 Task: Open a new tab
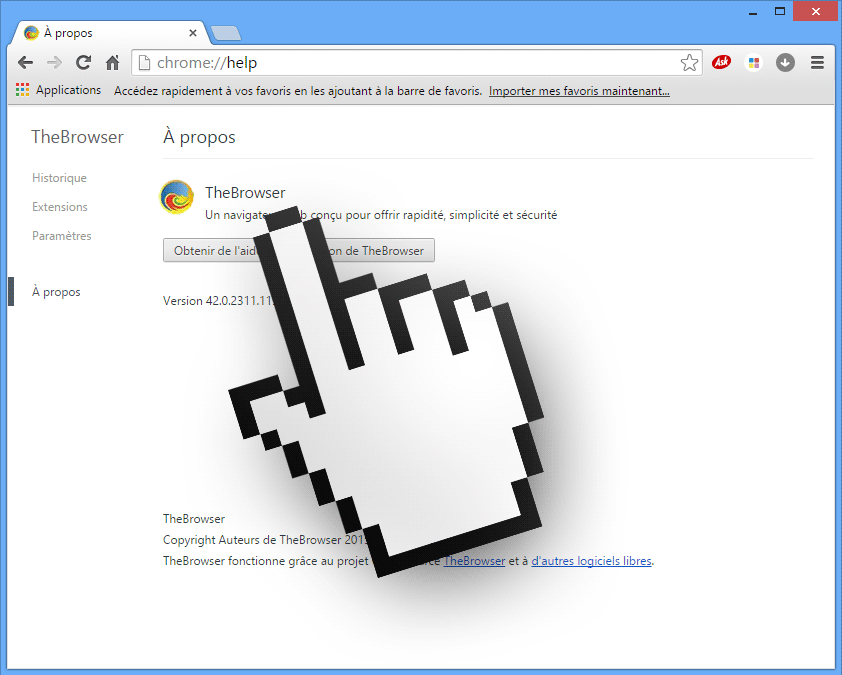click(x=226, y=33)
